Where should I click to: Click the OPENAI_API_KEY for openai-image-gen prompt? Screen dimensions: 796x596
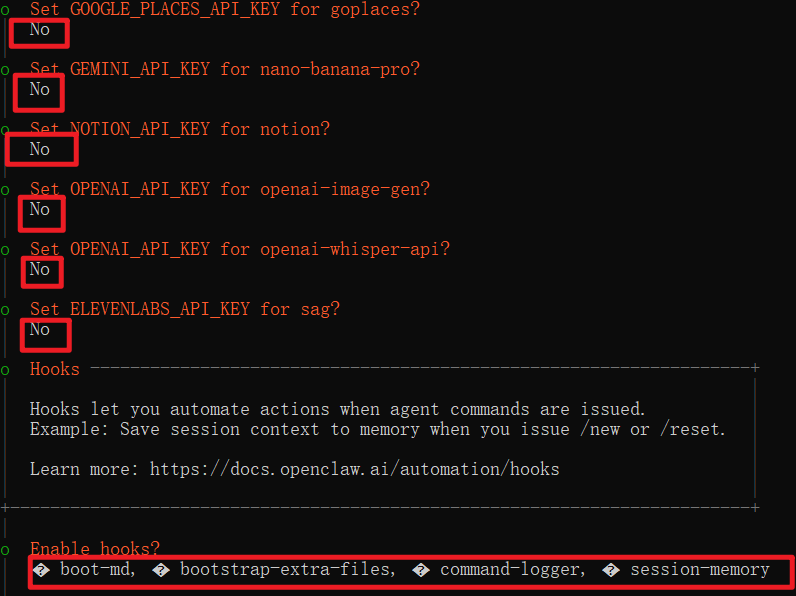point(229,189)
